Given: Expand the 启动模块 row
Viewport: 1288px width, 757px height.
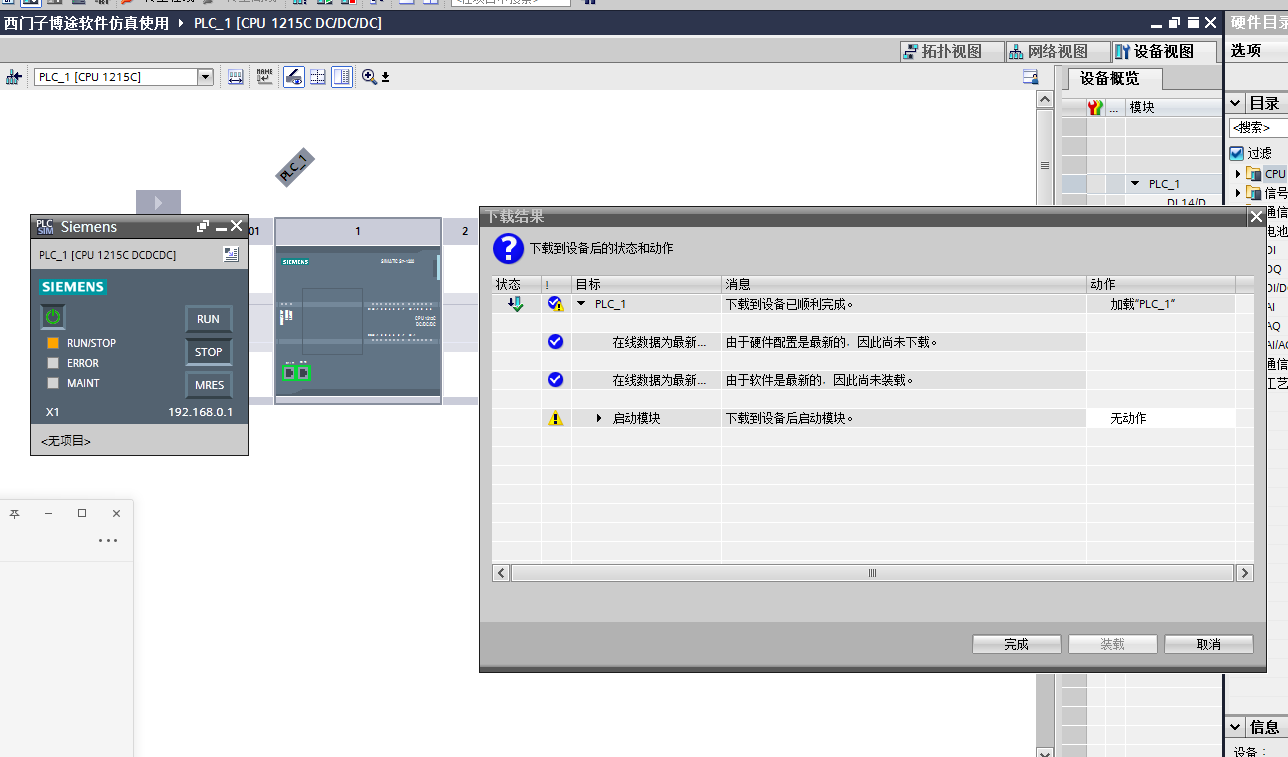Looking at the screenshot, I should 599,418.
